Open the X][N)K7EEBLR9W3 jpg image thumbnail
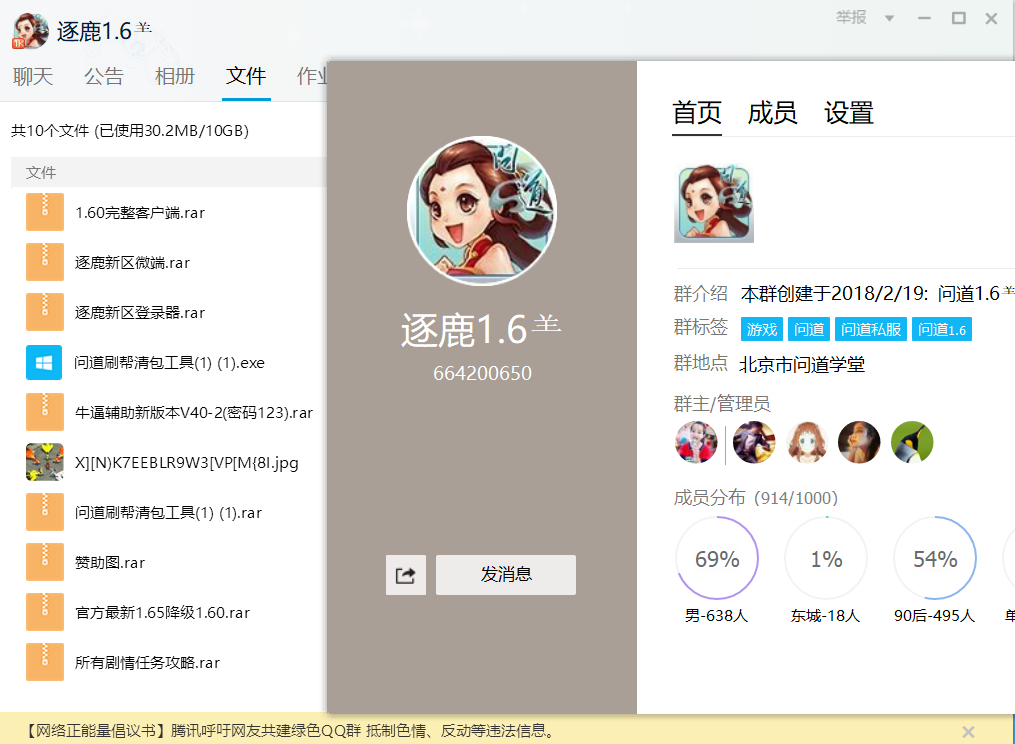 click(45, 462)
